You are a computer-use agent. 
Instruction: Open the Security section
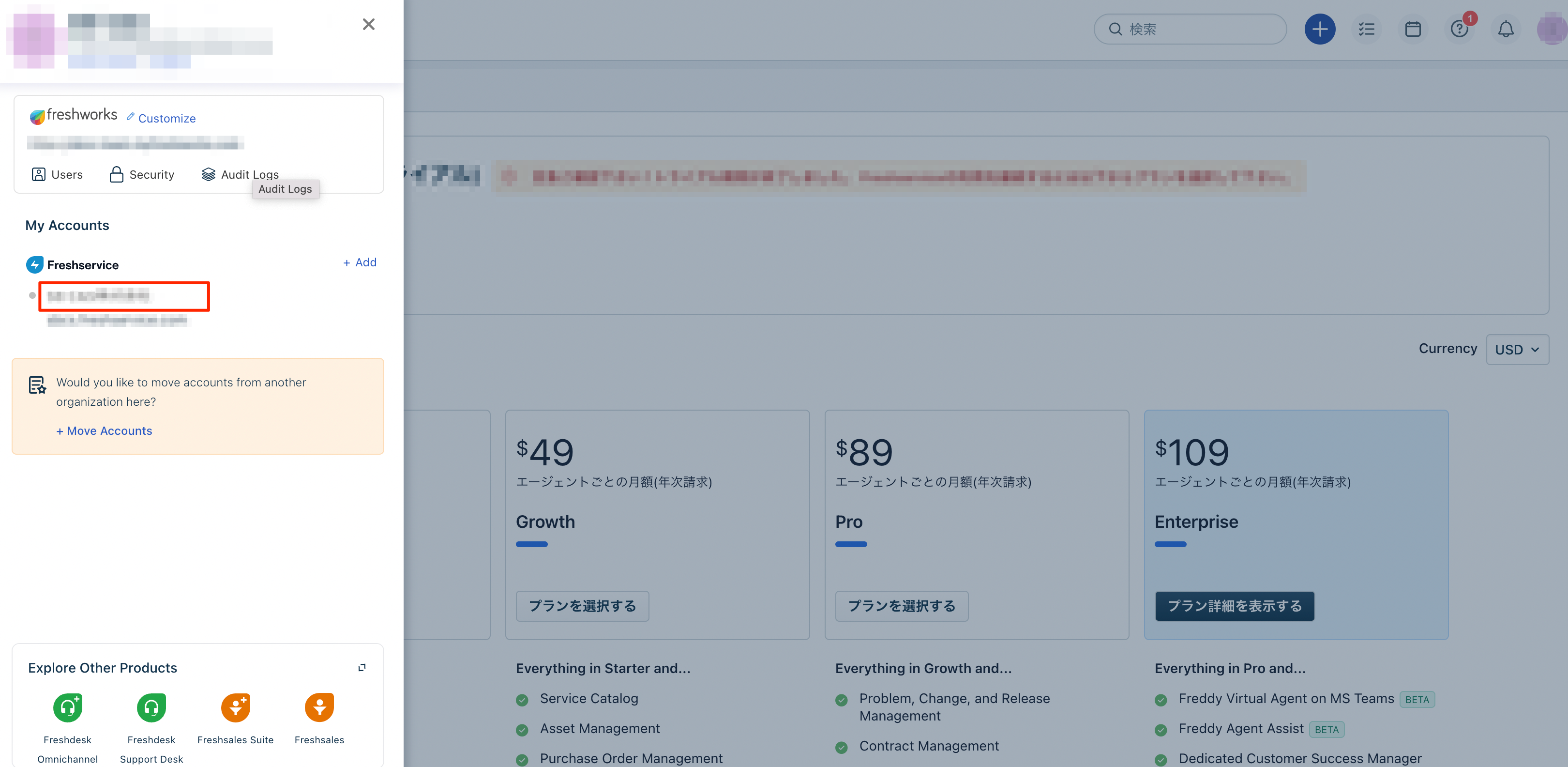(142, 175)
